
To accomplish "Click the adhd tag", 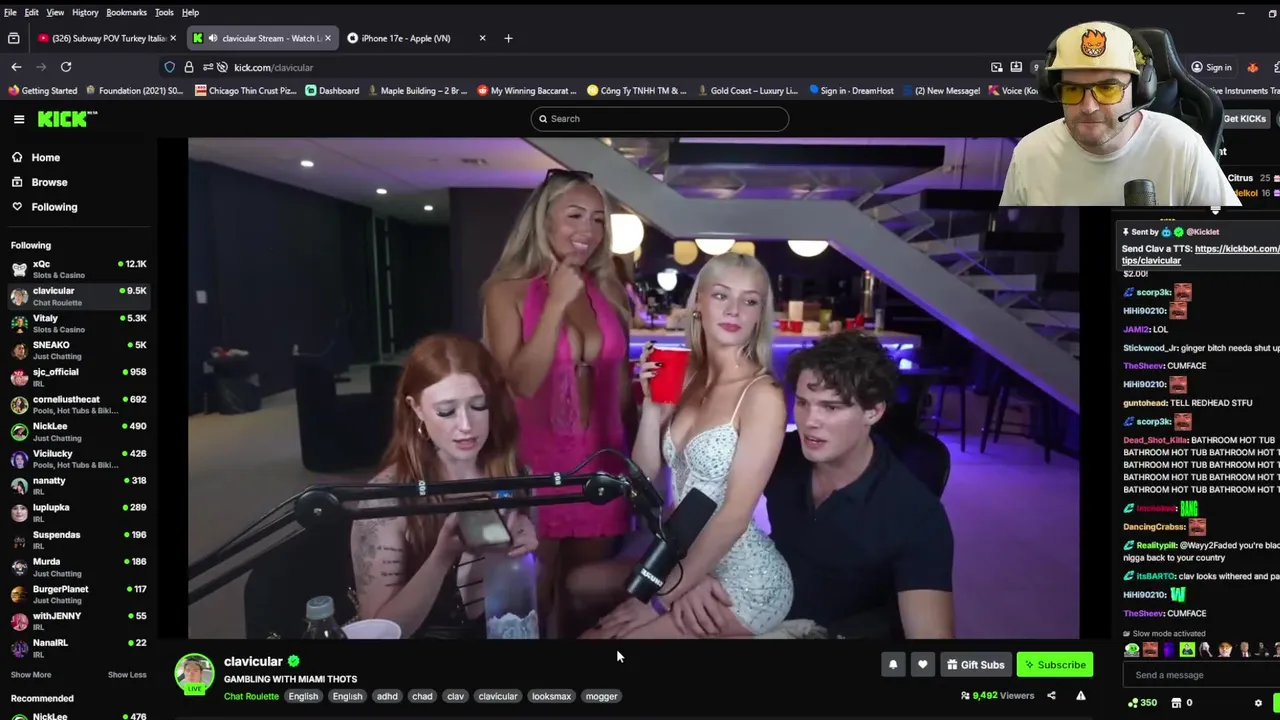I will [387, 696].
